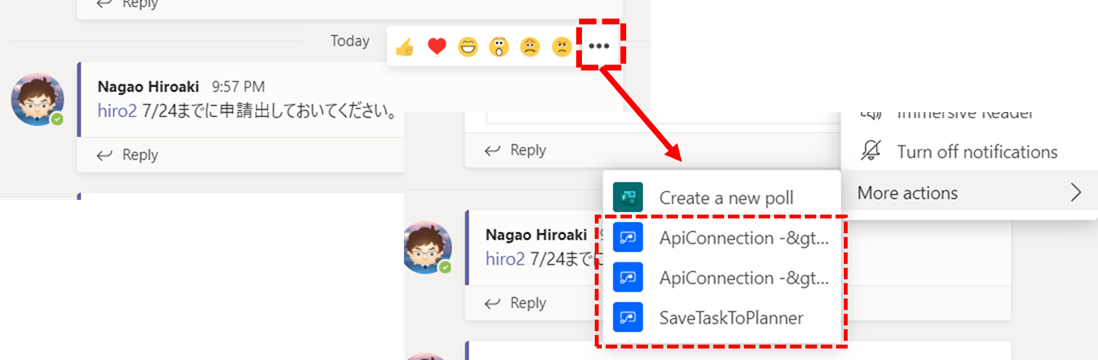Click the Create a new poll icon
This screenshot has width=1098, height=360.
[x=628, y=198]
